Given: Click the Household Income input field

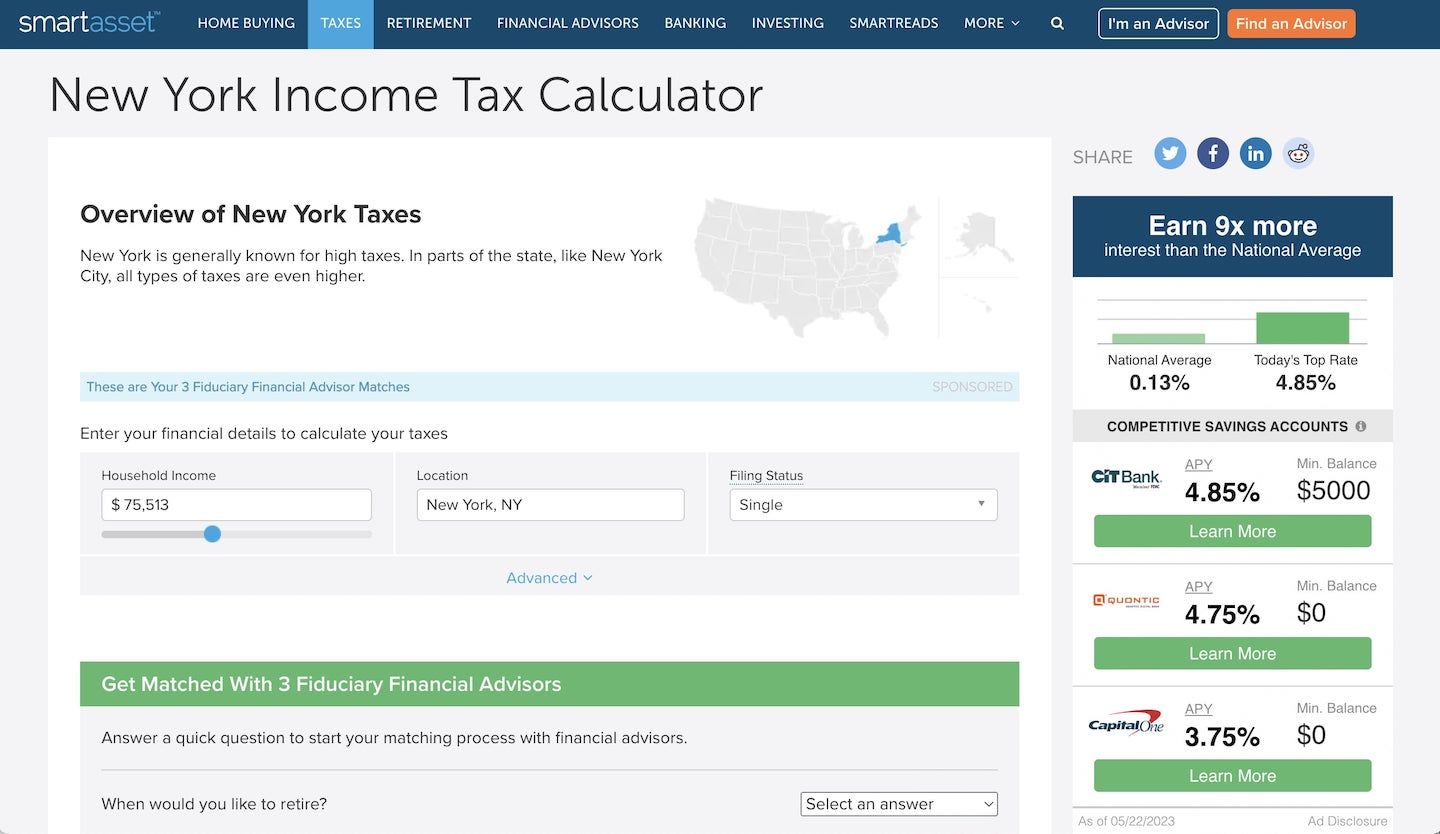Looking at the screenshot, I should (236, 505).
